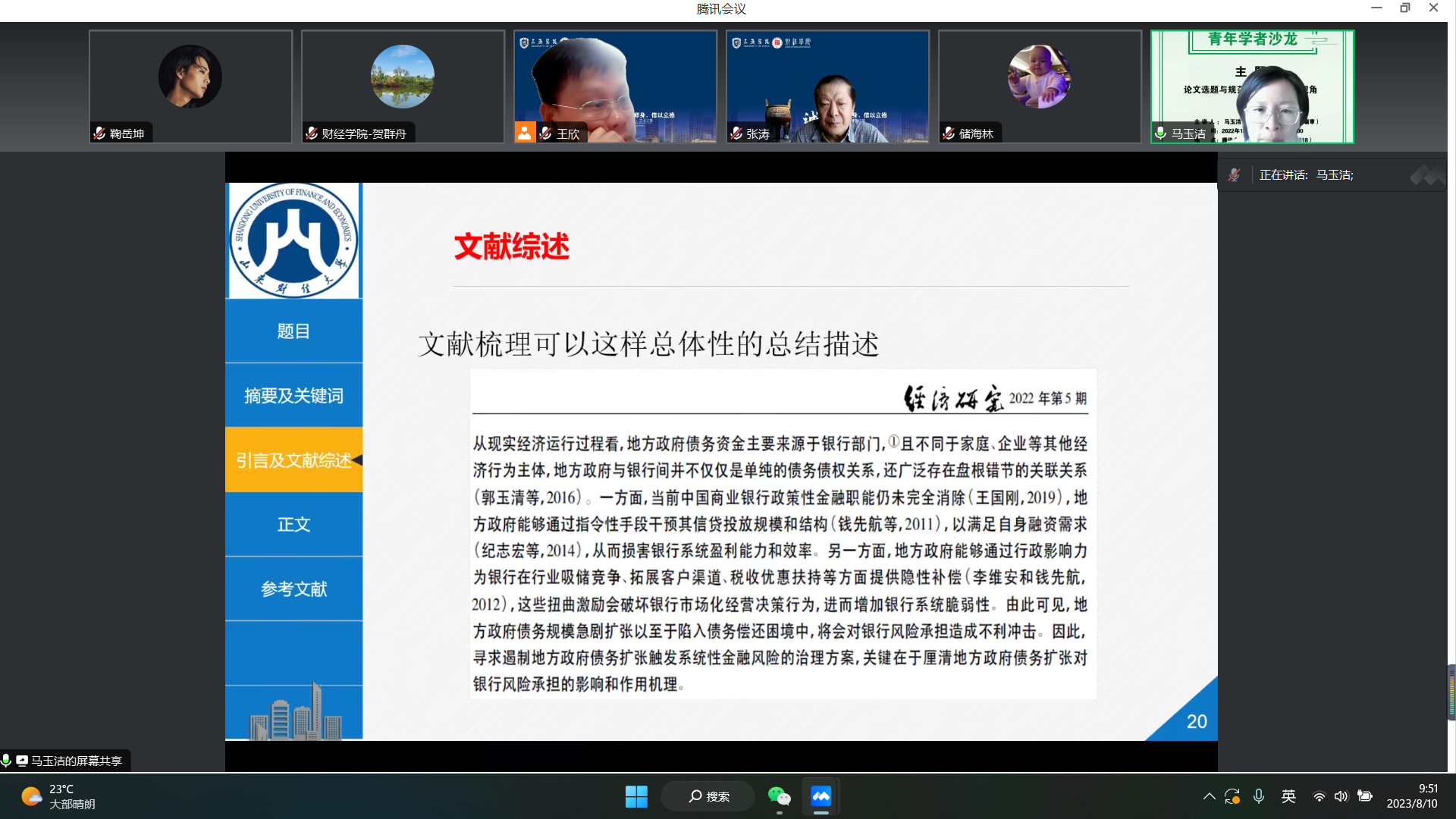This screenshot has width=1456, height=819.
Task: Click the muted mic icon beside 正在讲话 banner
Action: pos(1235,174)
